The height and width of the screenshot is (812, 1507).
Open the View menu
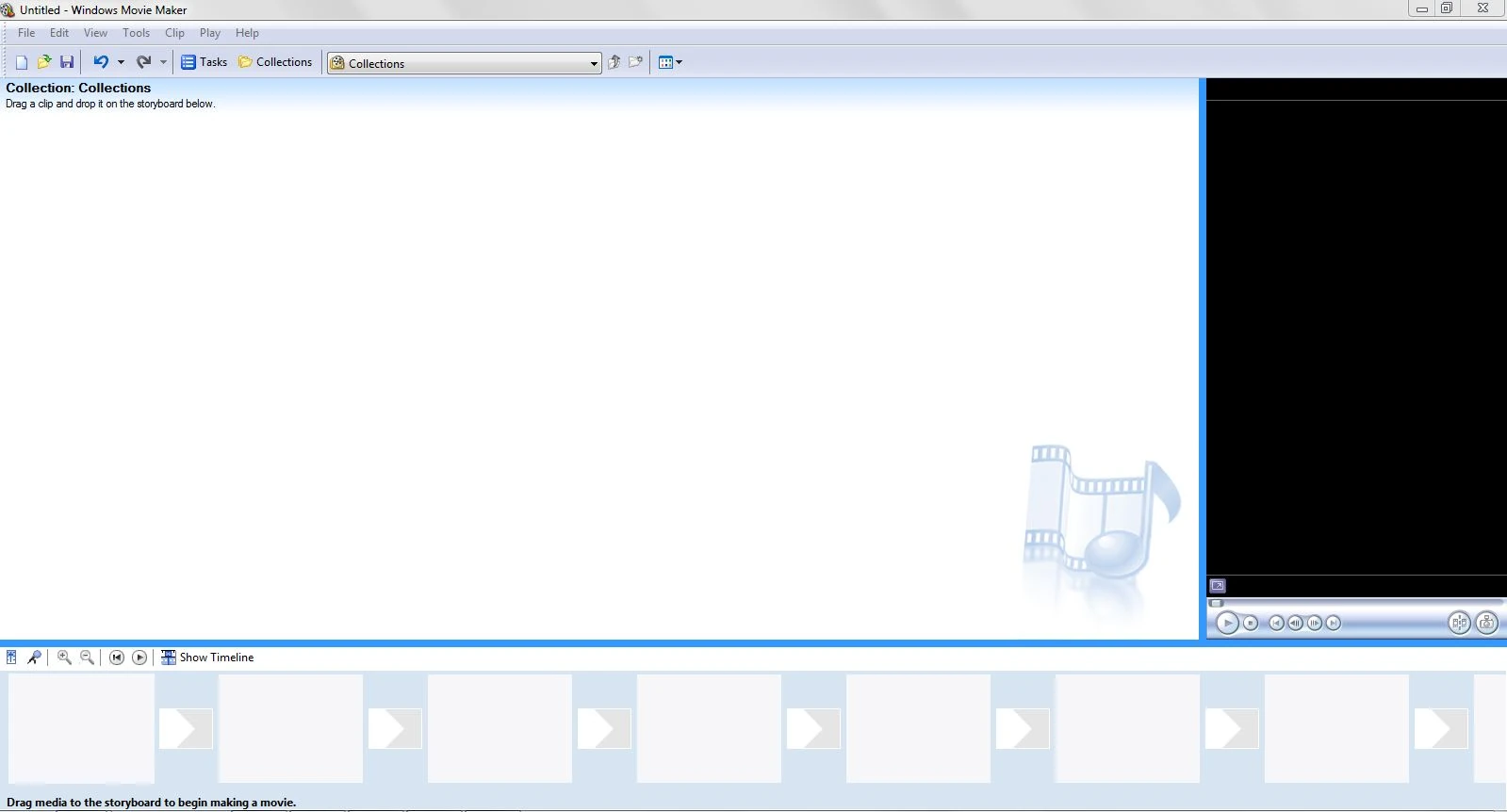click(x=95, y=33)
